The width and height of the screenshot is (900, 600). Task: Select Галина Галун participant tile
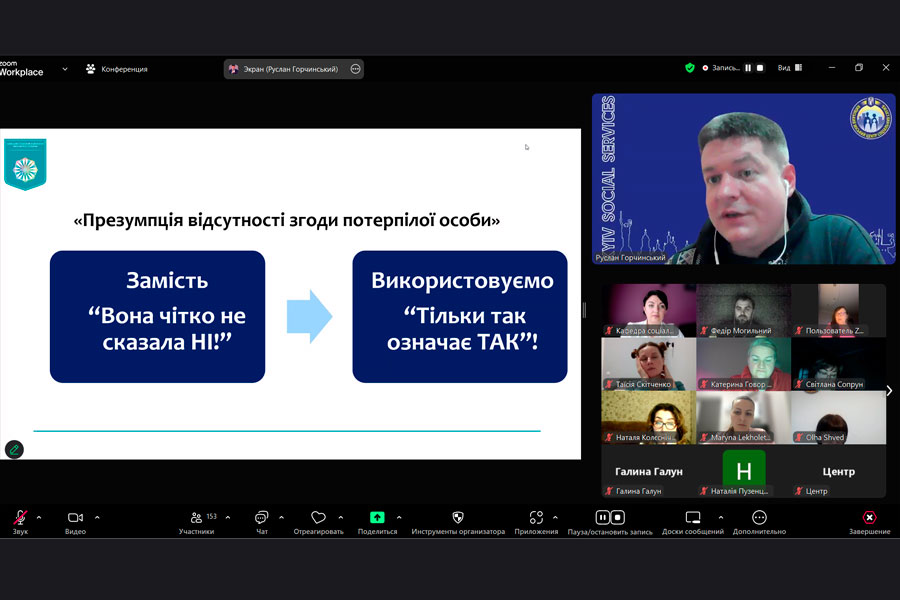coord(649,471)
